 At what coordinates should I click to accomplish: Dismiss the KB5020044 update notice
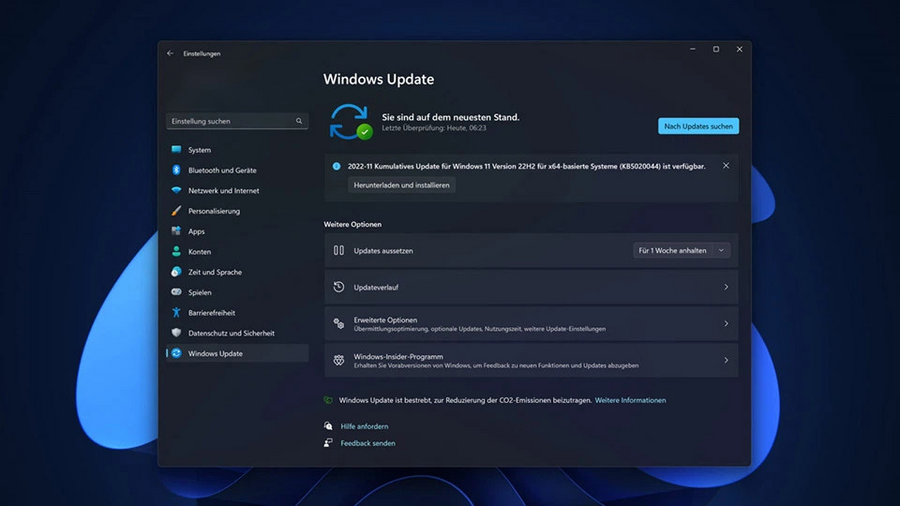pyautogui.click(x=726, y=166)
